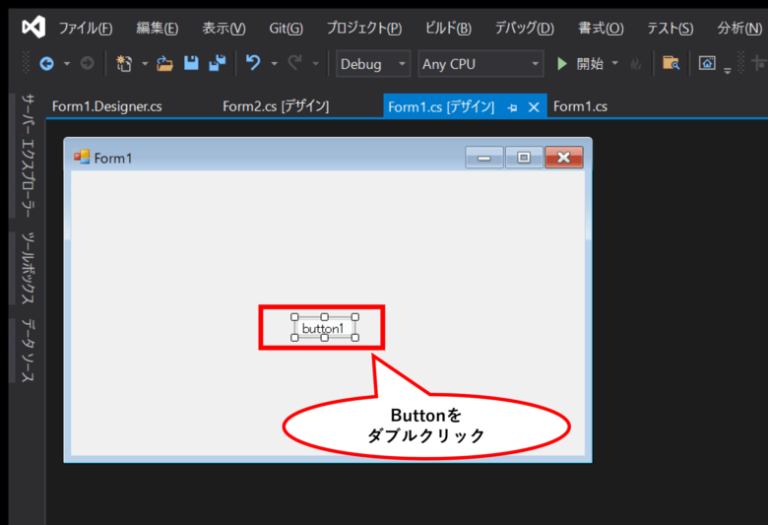Open the サーバー エクスプローラー side panel
Viewport: 768px width, 525px height.
coord(27,155)
